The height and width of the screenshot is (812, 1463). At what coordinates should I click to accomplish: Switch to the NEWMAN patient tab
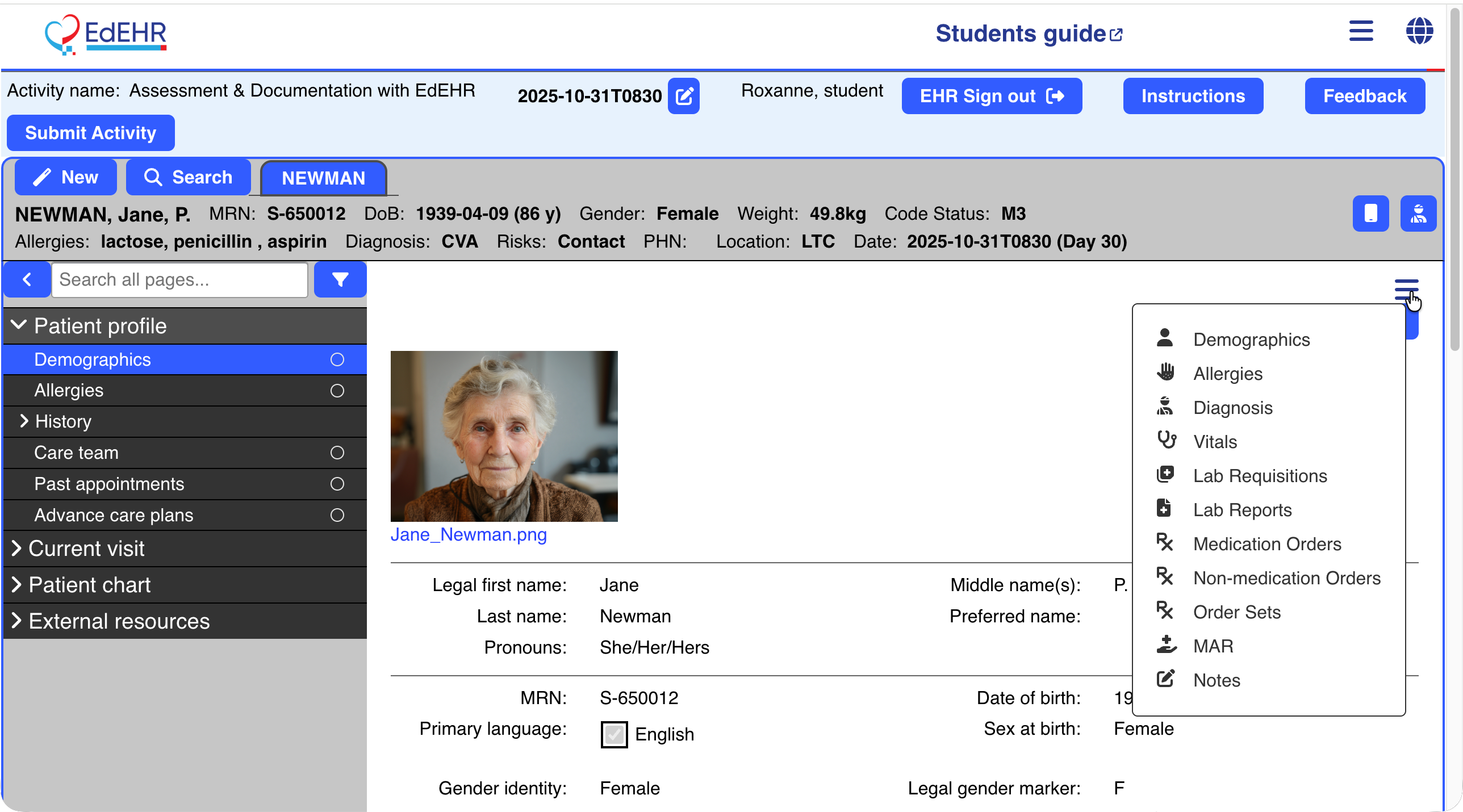pyautogui.click(x=323, y=178)
